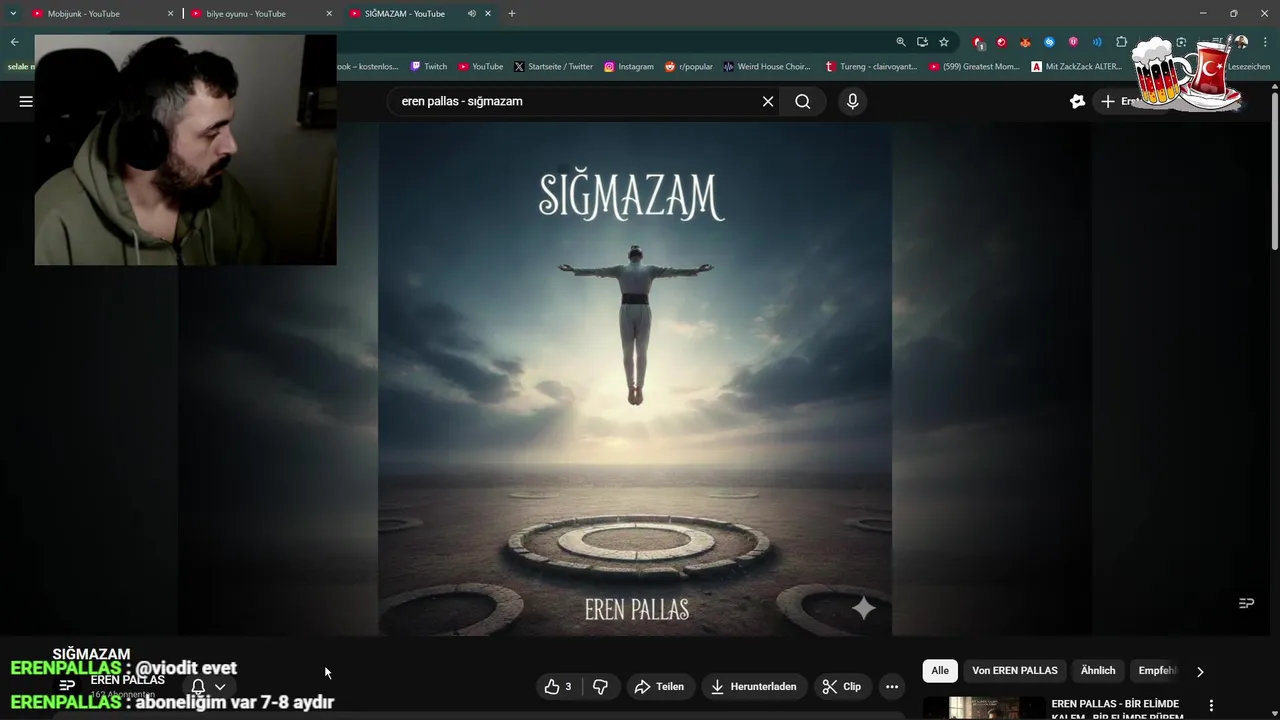Open the MetaMask fox extension
Image resolution: width=1280 pixels, height=720 pixels.
coord(1025,42)
